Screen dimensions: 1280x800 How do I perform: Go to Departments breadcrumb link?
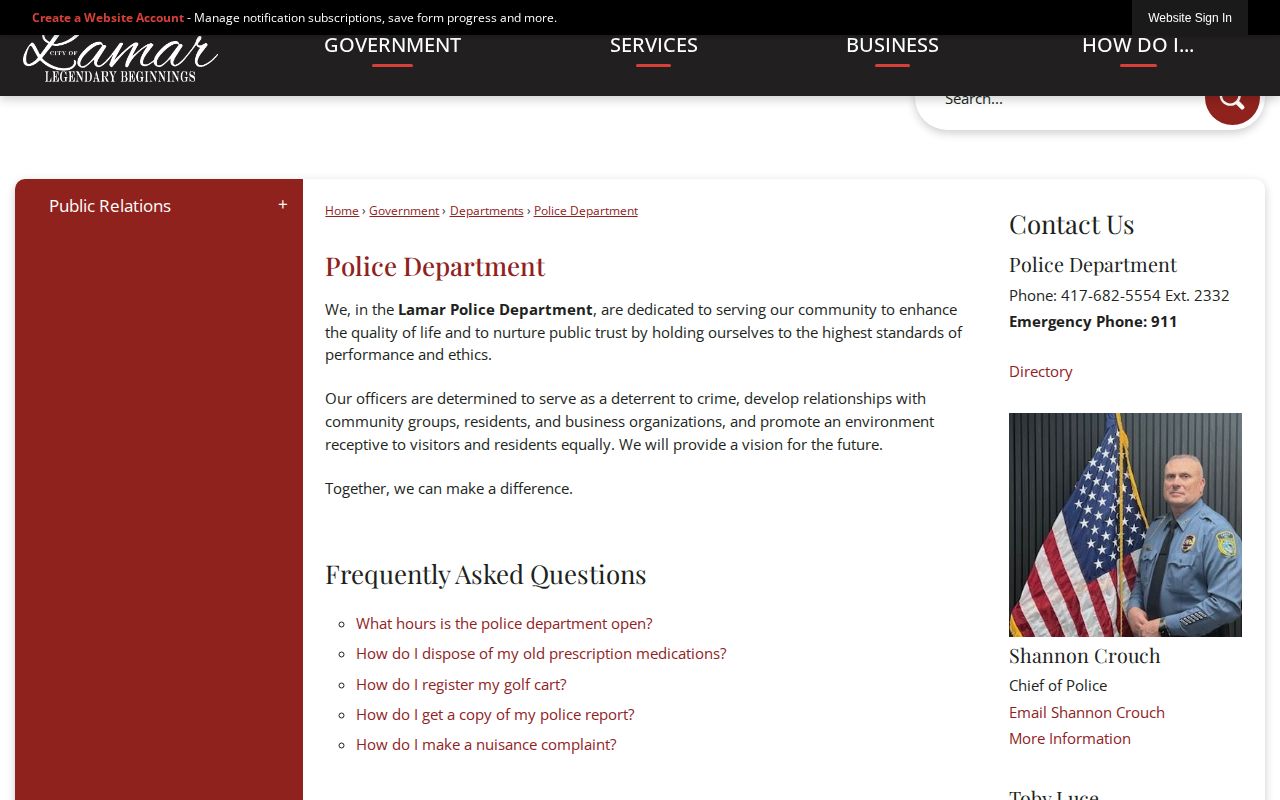[x=487, y=211]
